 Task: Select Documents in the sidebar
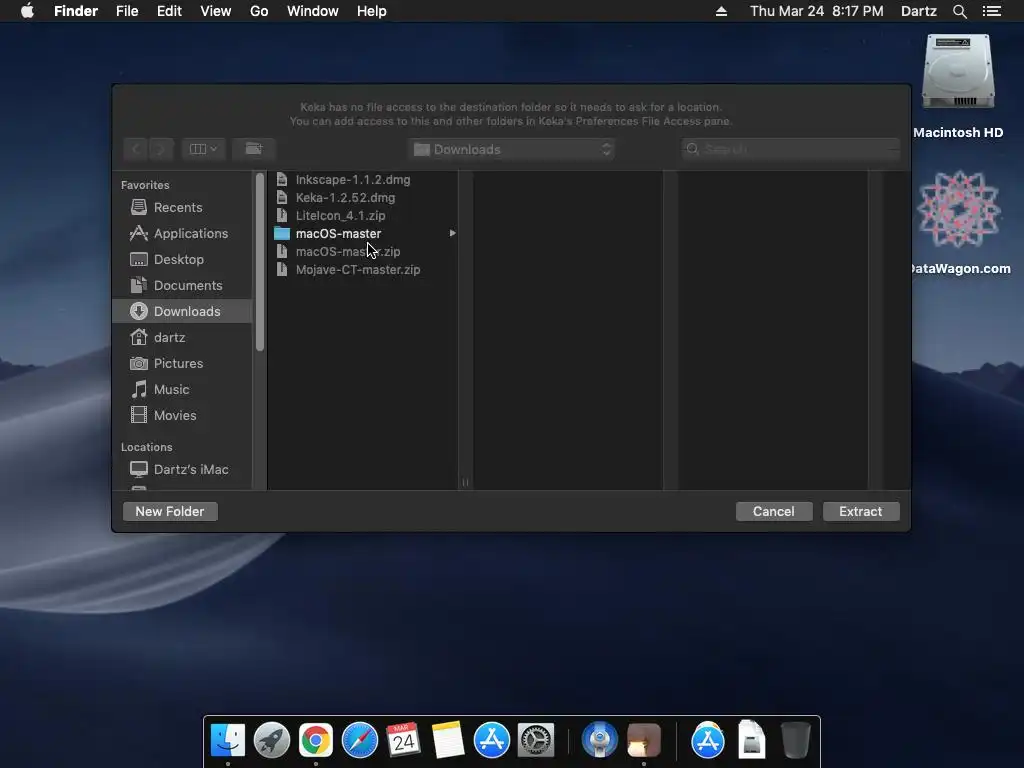point(182,285)
